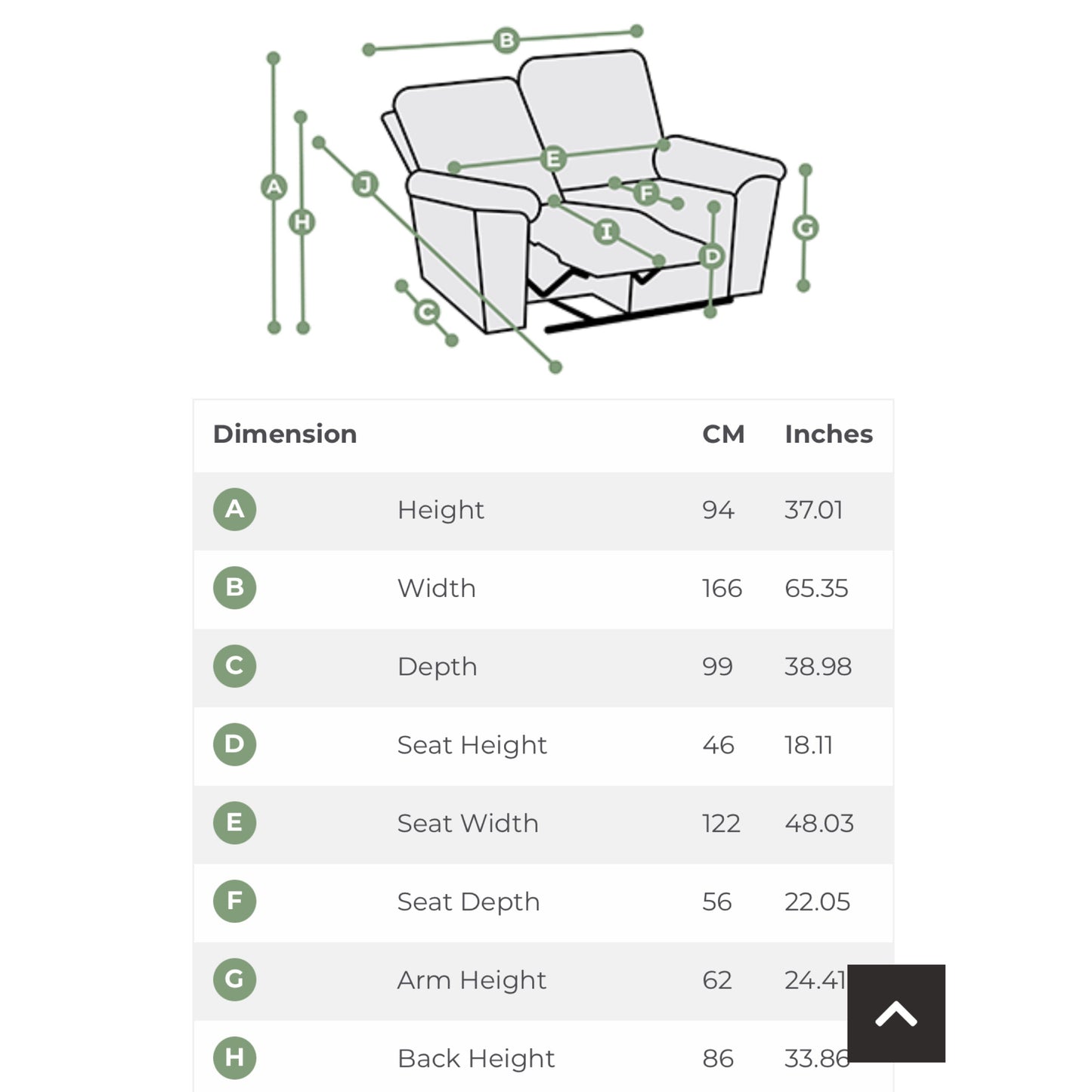Click the green B badge in table
Image resolution: width=1092 pixels, height=1092 pixels.
tap(234, 588)
